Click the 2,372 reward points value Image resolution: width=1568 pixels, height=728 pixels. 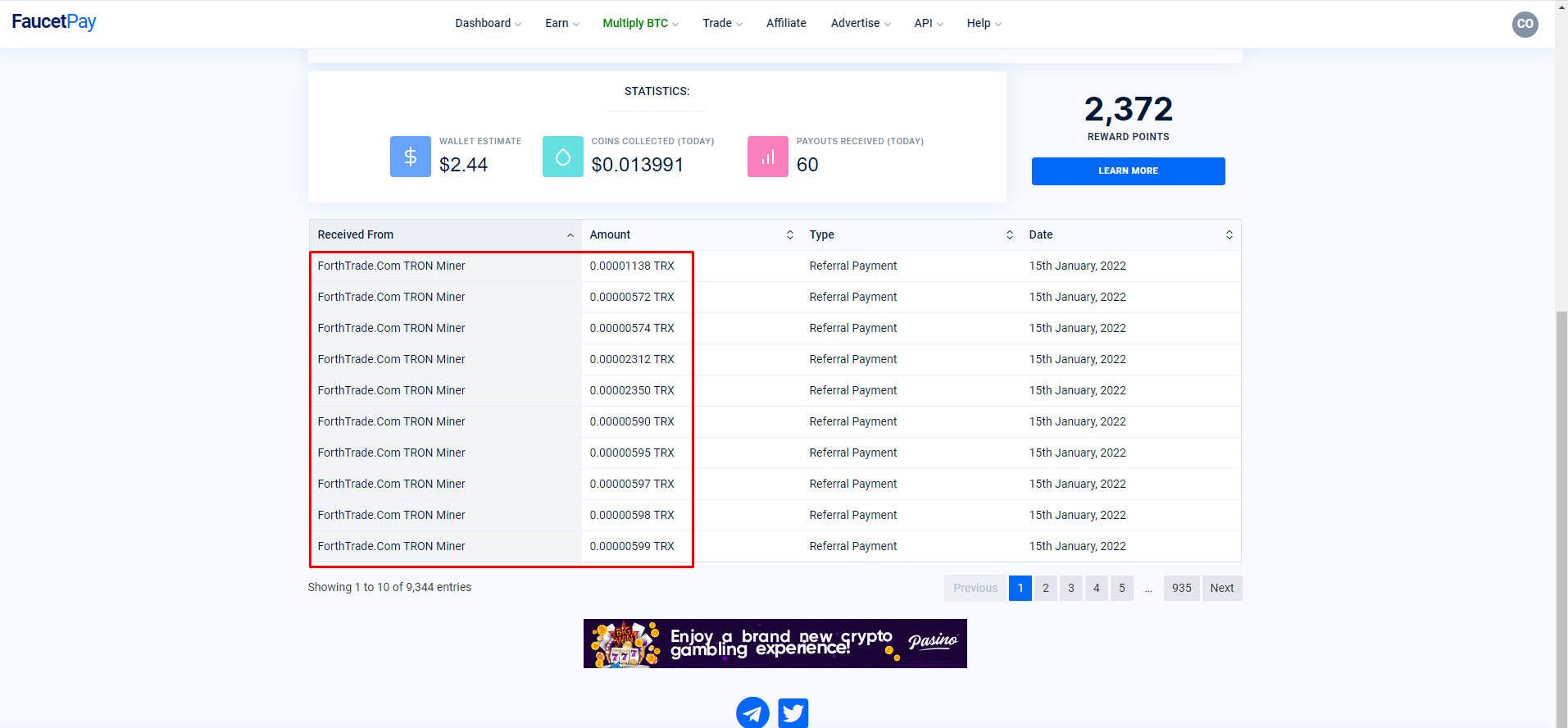click(x=1128, y=109)
